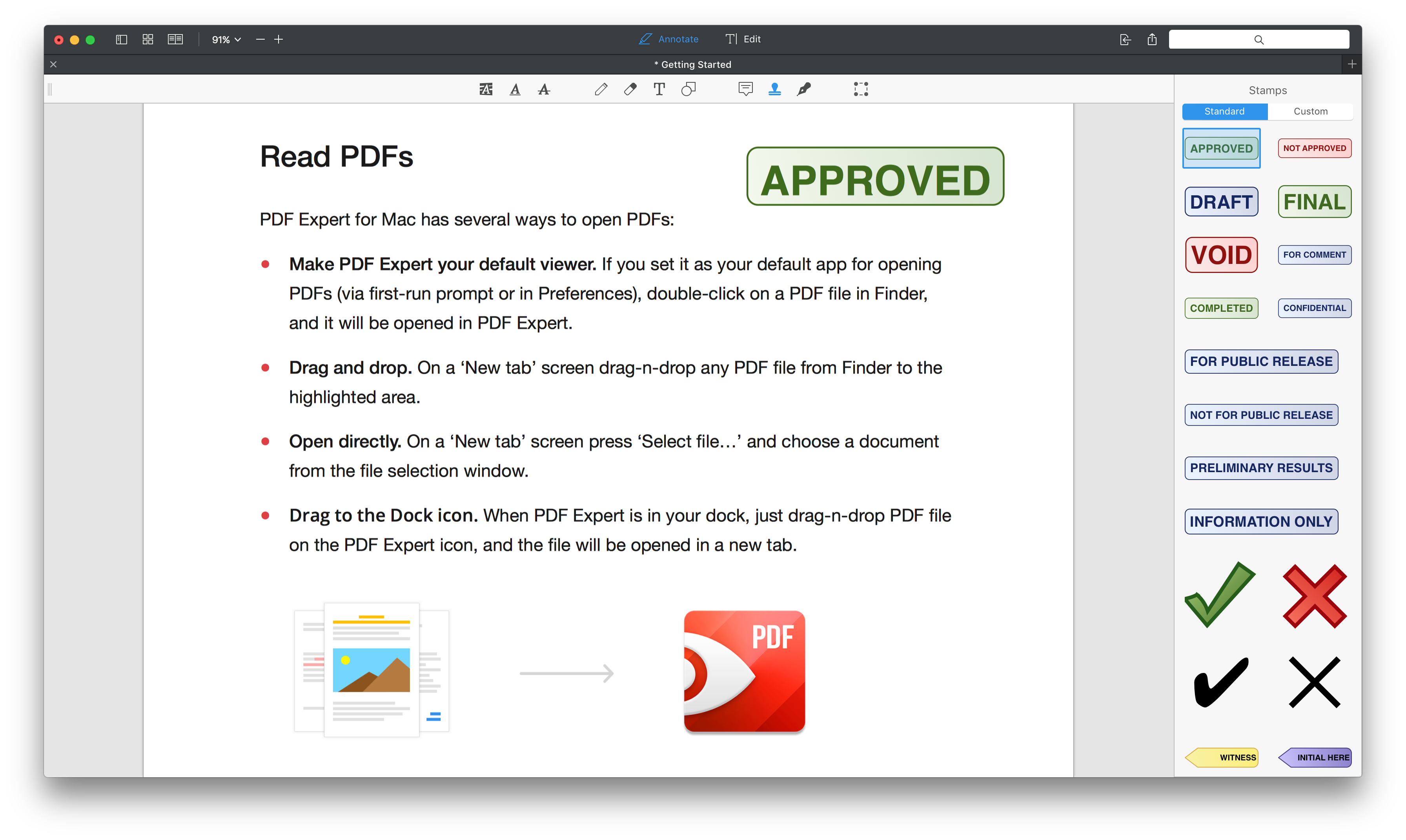Select the Getting Started tab title
The width and height of the screenshot is (1406, 840).
point(692,65)
